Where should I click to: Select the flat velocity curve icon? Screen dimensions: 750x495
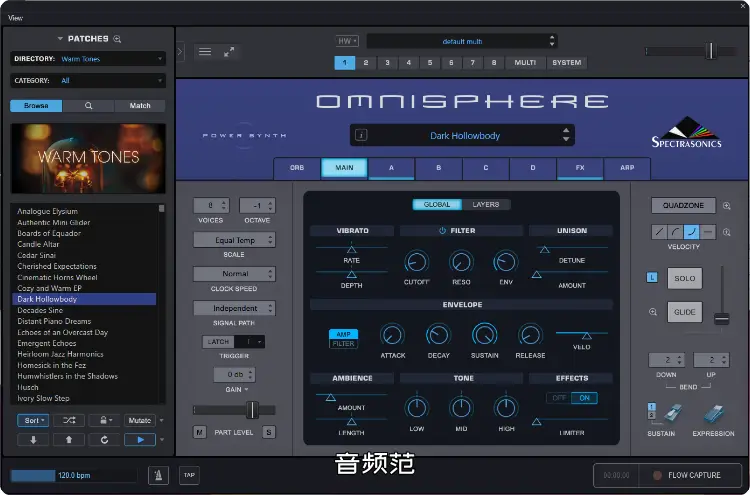[708, 232]
